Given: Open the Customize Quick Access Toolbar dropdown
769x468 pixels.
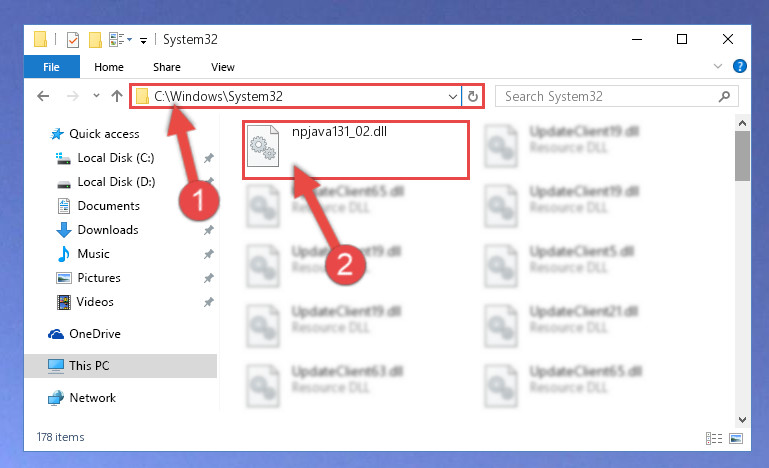Looking at the screenshot, I should pos(143,41).
